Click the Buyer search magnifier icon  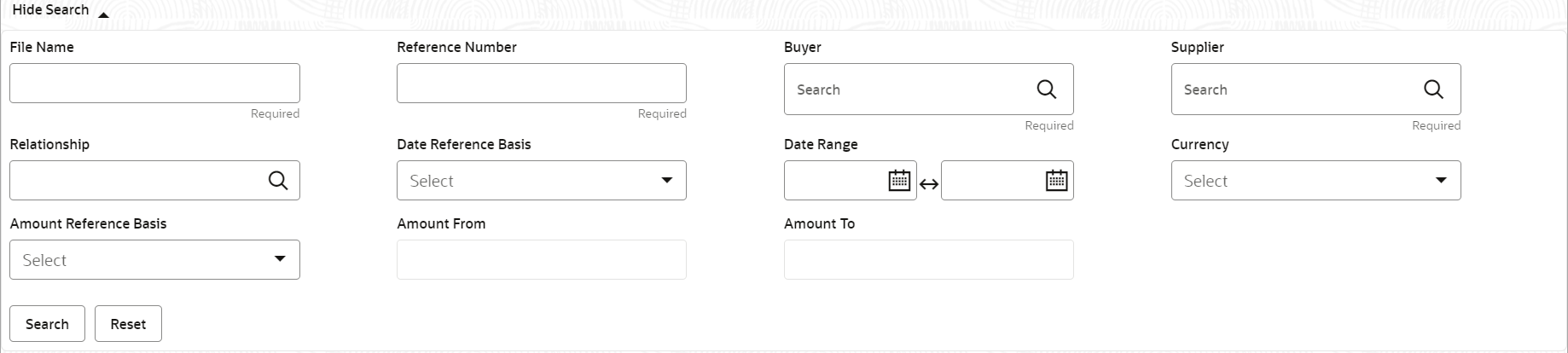click(x=1046, y=90)
